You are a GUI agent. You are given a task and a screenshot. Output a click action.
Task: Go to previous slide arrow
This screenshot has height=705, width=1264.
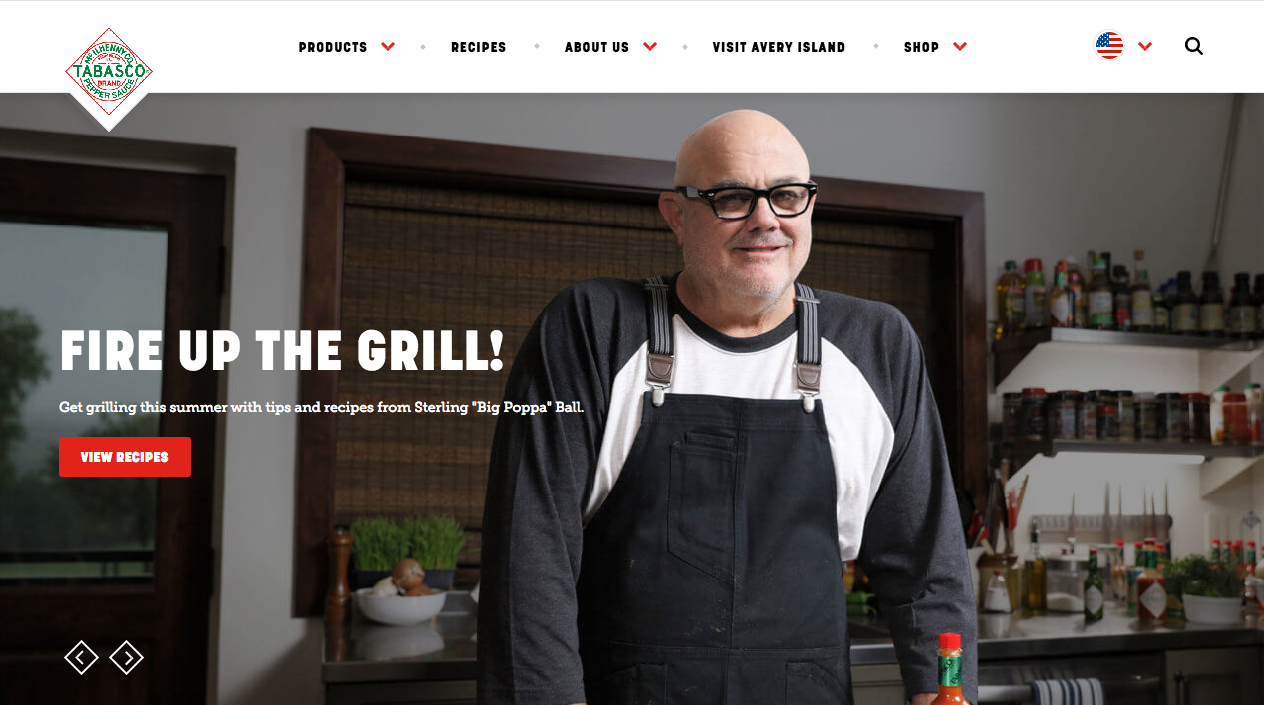tap(81, 657)
